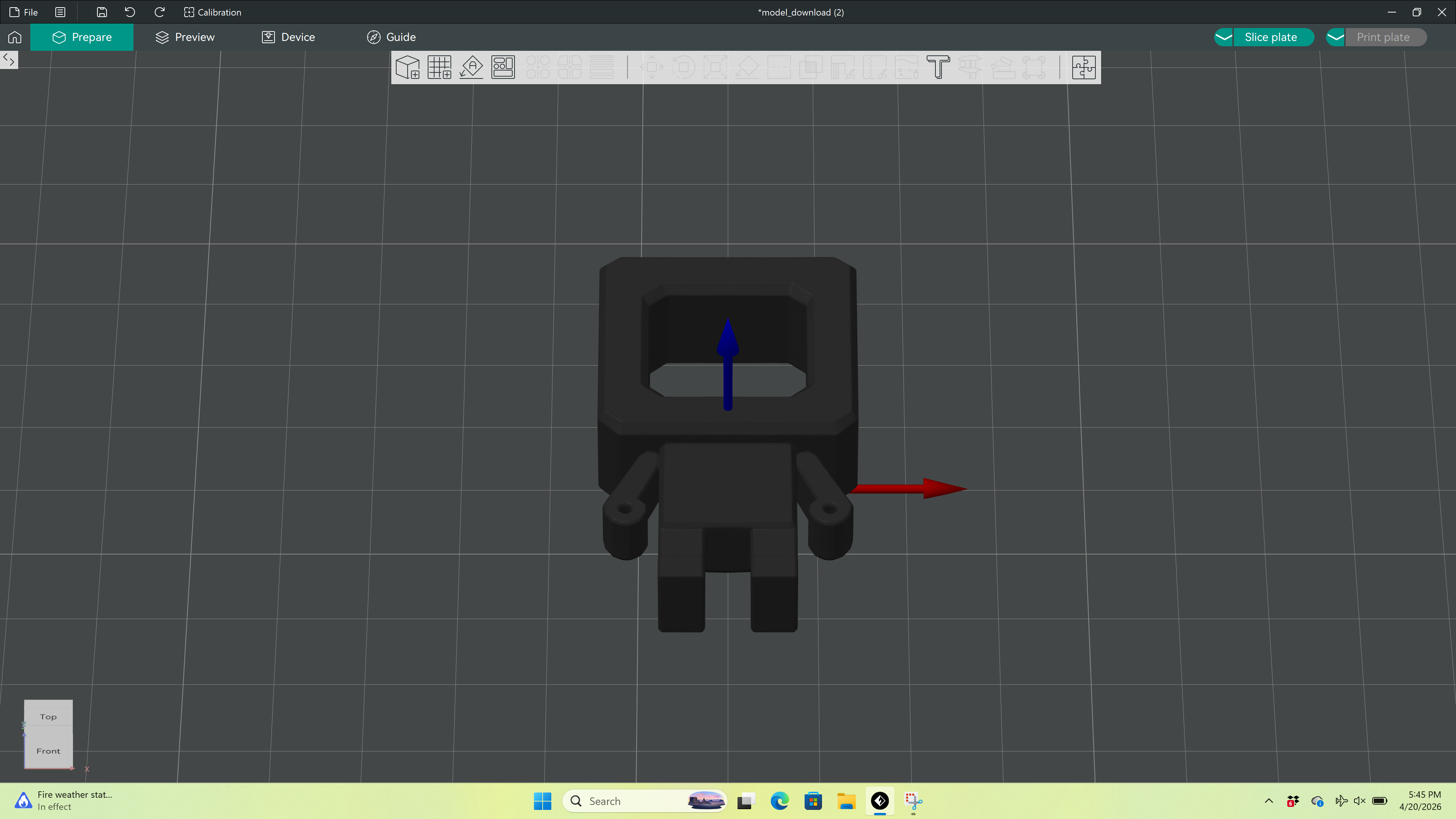
Task: Select the Scale tool icon
Action: click(715, 67)
